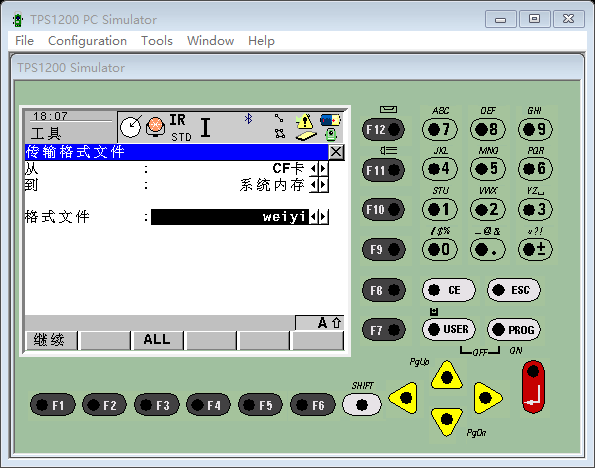Click numeric keypad key 9 (GHI)
595x468 pixels.
[535, 129]
